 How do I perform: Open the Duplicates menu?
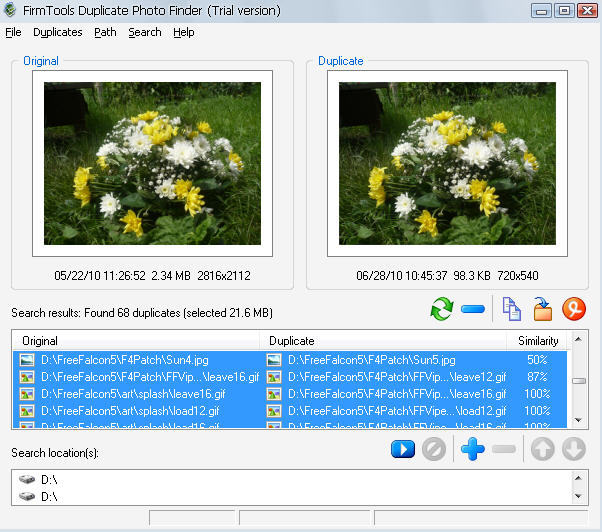point(58,32)
